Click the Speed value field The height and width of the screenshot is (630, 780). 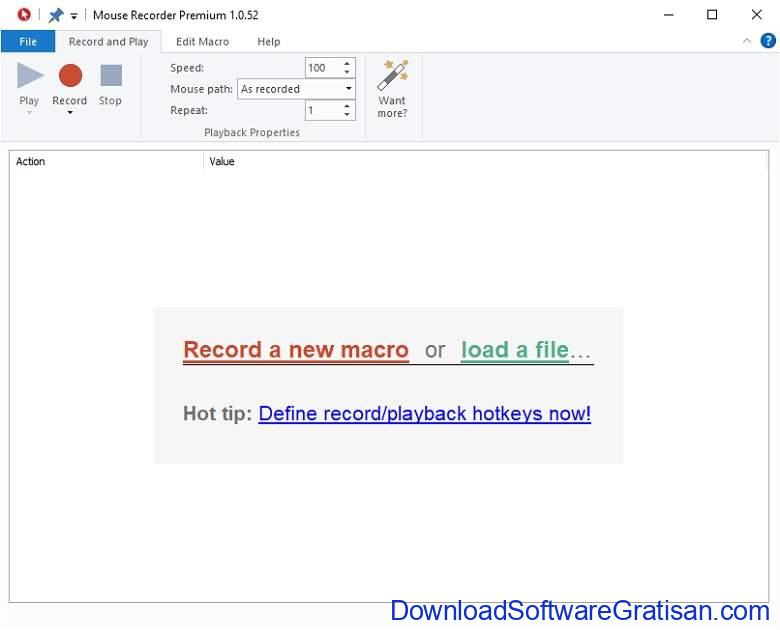click(x=323, y=68)
